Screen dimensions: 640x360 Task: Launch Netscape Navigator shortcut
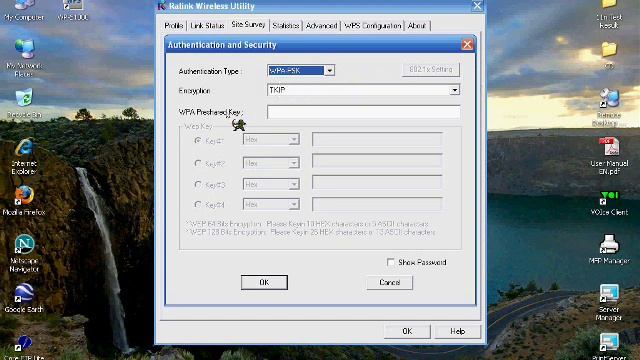[x=24, y=253]
